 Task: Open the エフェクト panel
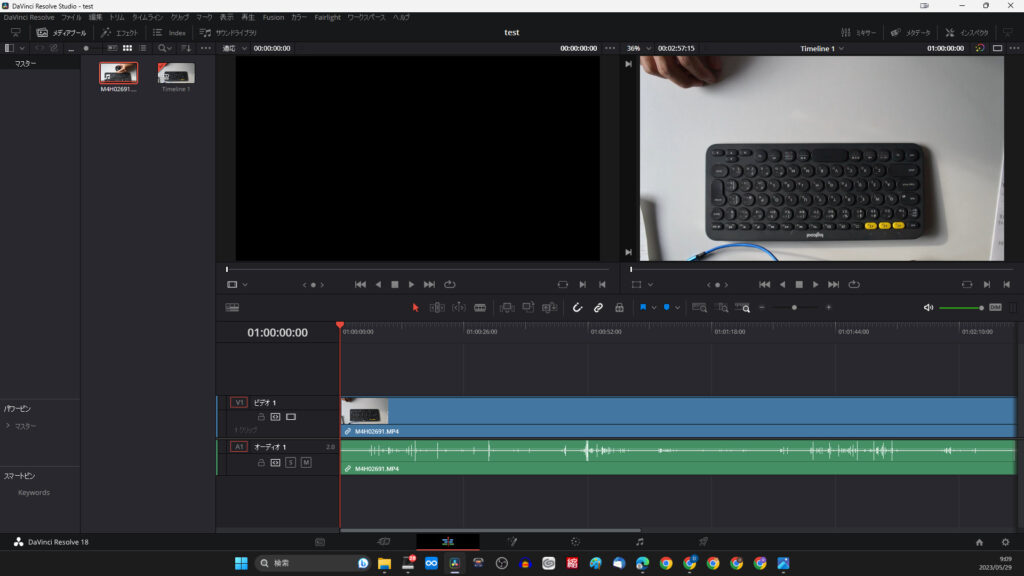coord(120,33)
